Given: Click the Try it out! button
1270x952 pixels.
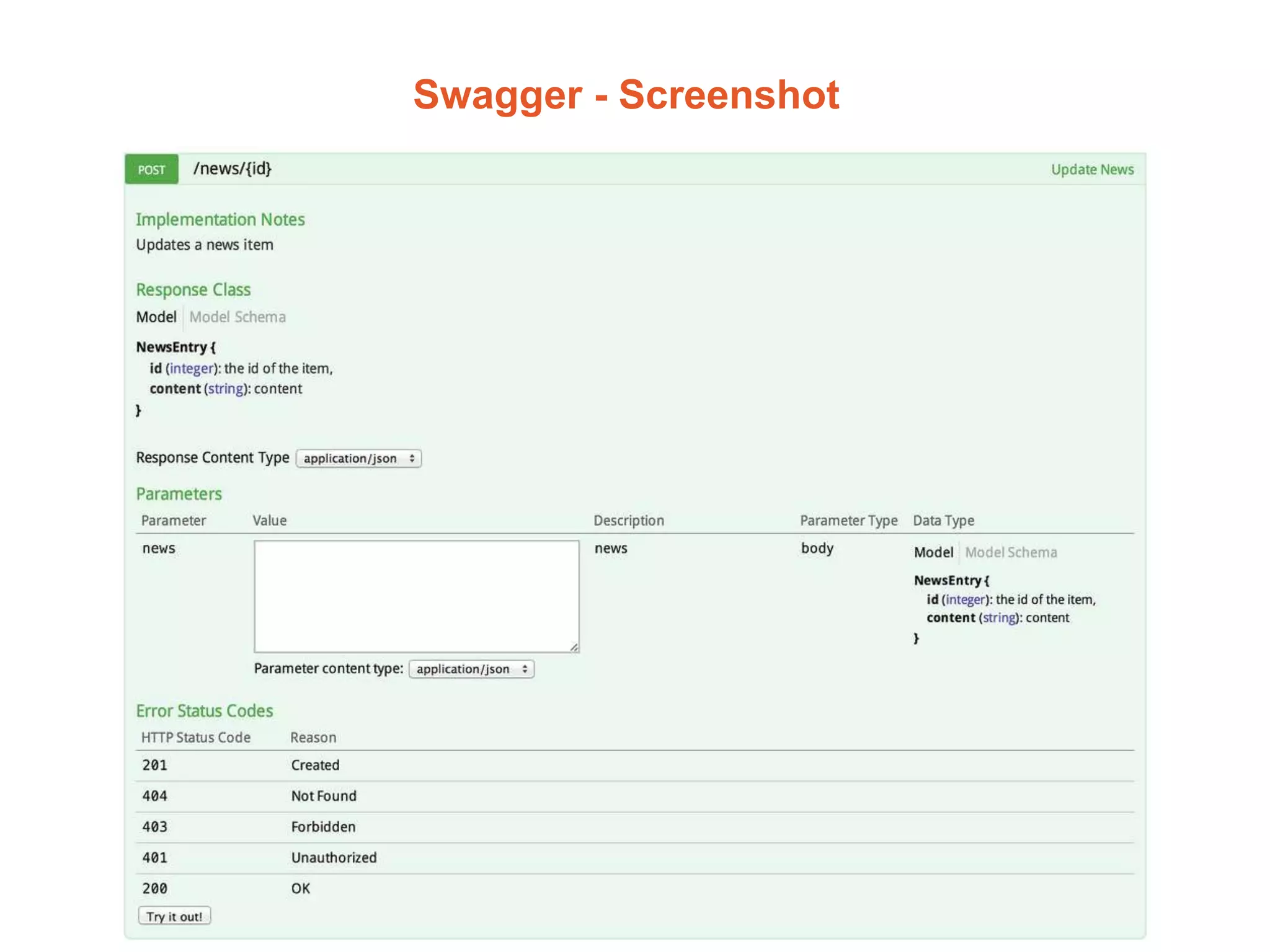Looking at the screenshot, I should tap(174, 916).
